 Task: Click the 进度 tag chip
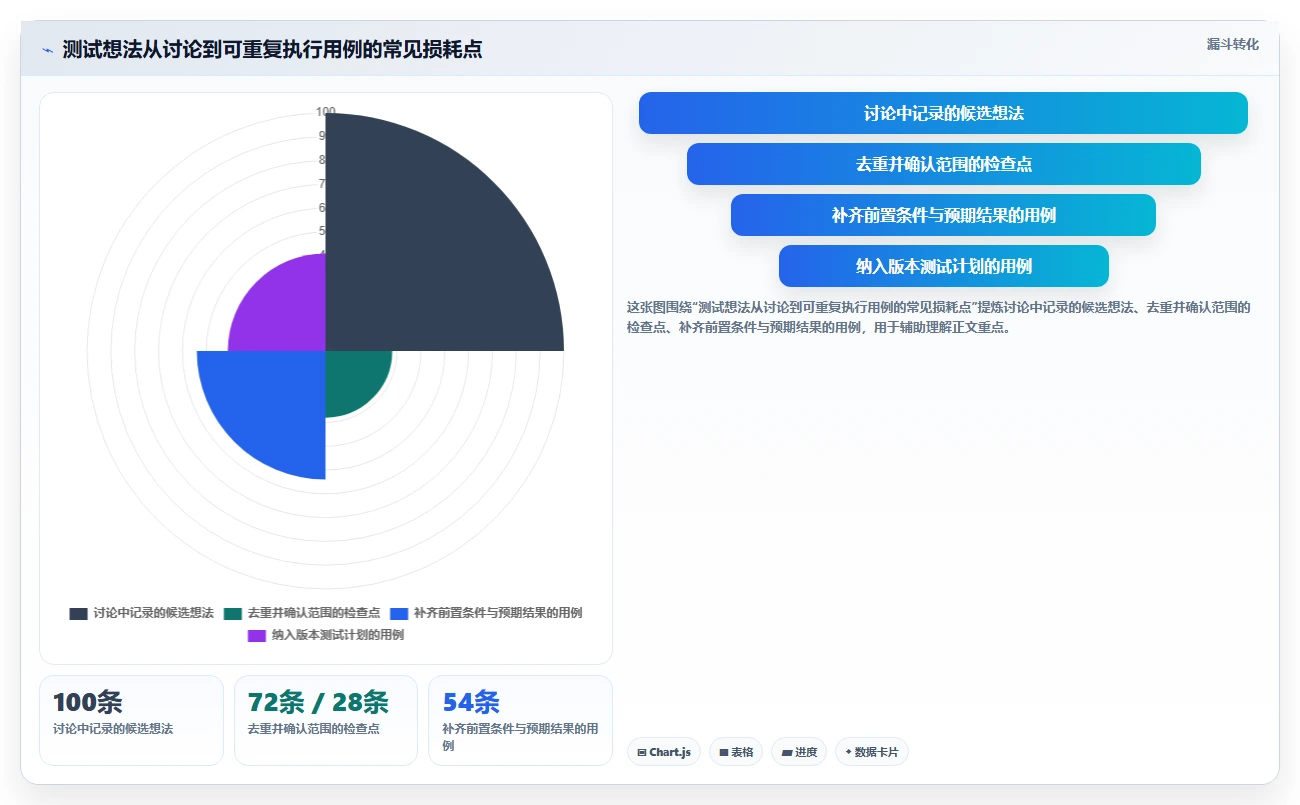799,752
